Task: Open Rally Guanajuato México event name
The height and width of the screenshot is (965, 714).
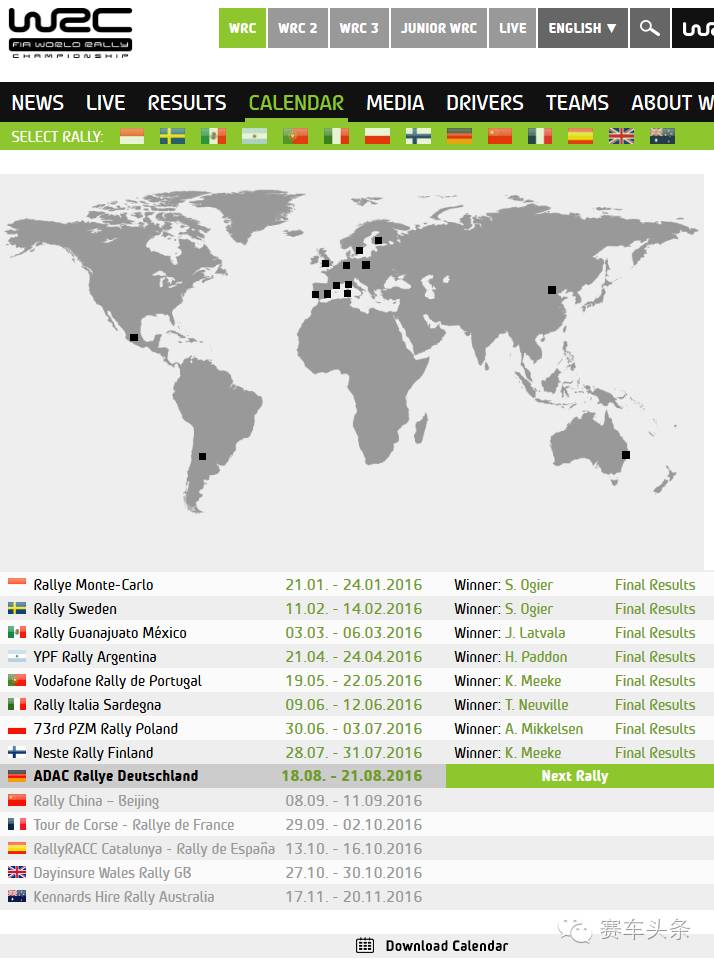Action: pyautogui.click(x=110, y=633)
